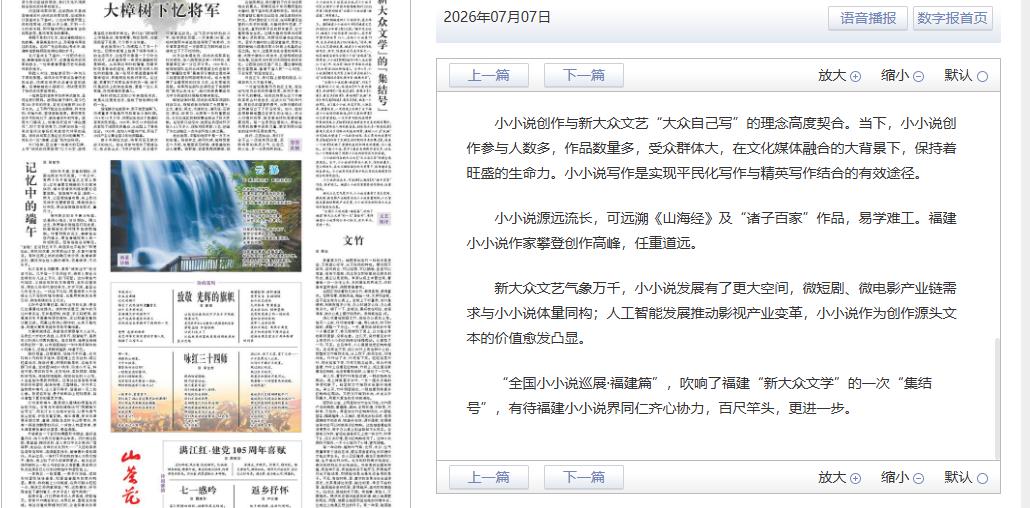Open the 满江红·建党105周年喜赋 poem
Image resolution: width=1030 pixels, height=508 pixels.
233,450
